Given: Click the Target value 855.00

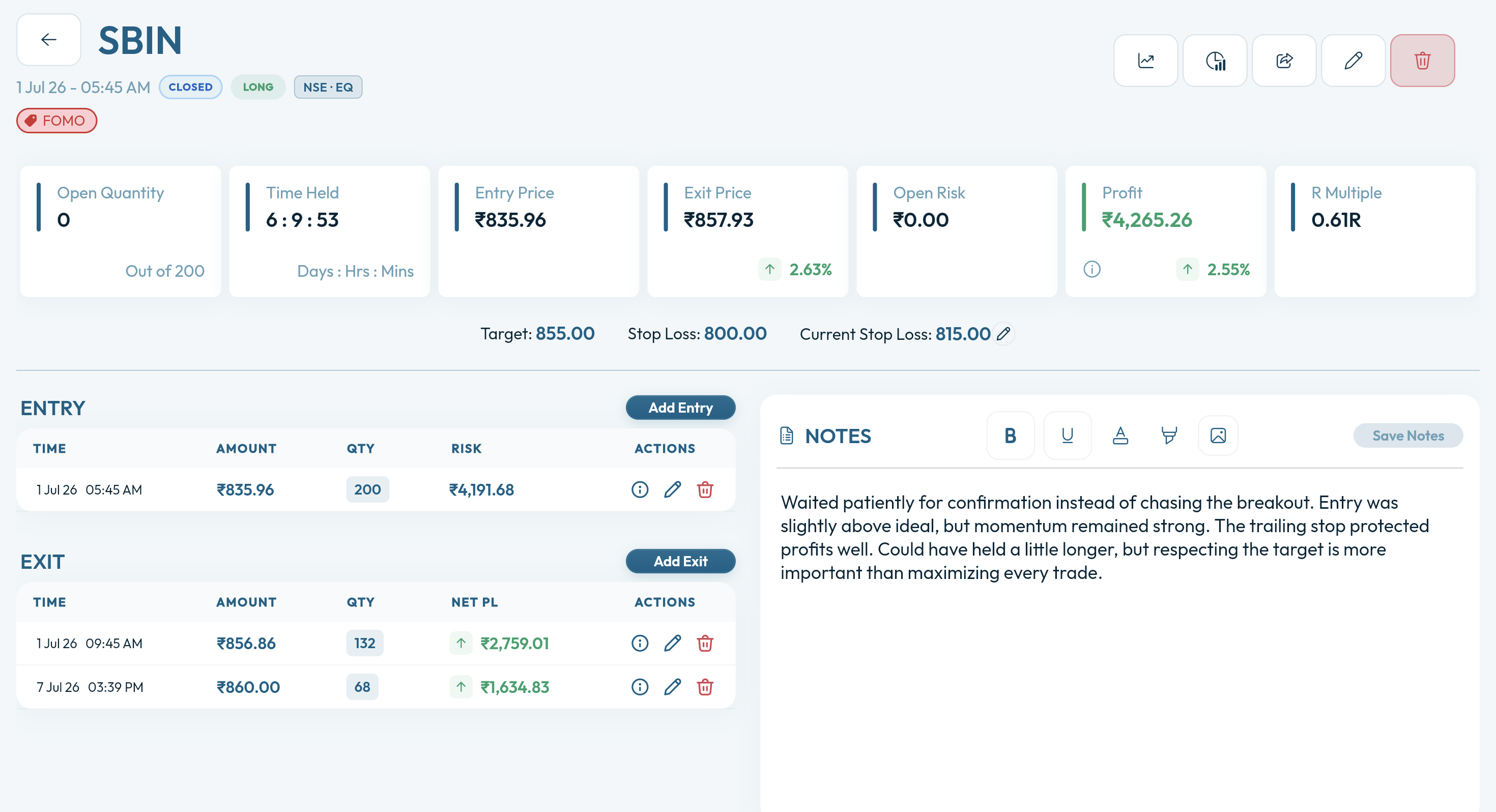Looking at the screenshot, I should point(564,333).
